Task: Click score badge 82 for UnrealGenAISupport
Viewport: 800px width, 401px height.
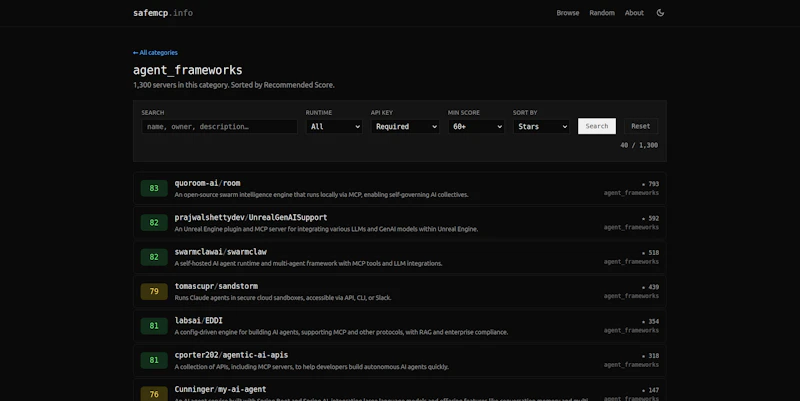Action: (x=154, y=222)
